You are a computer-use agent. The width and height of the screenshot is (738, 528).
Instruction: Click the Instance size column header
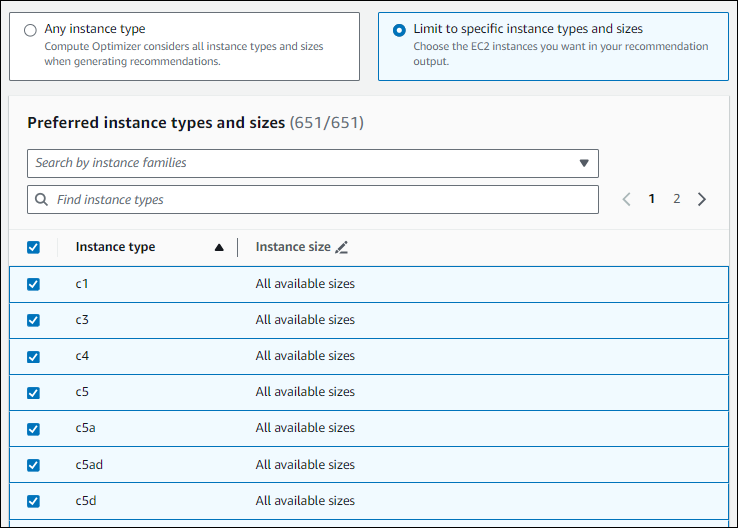(292, 247)
